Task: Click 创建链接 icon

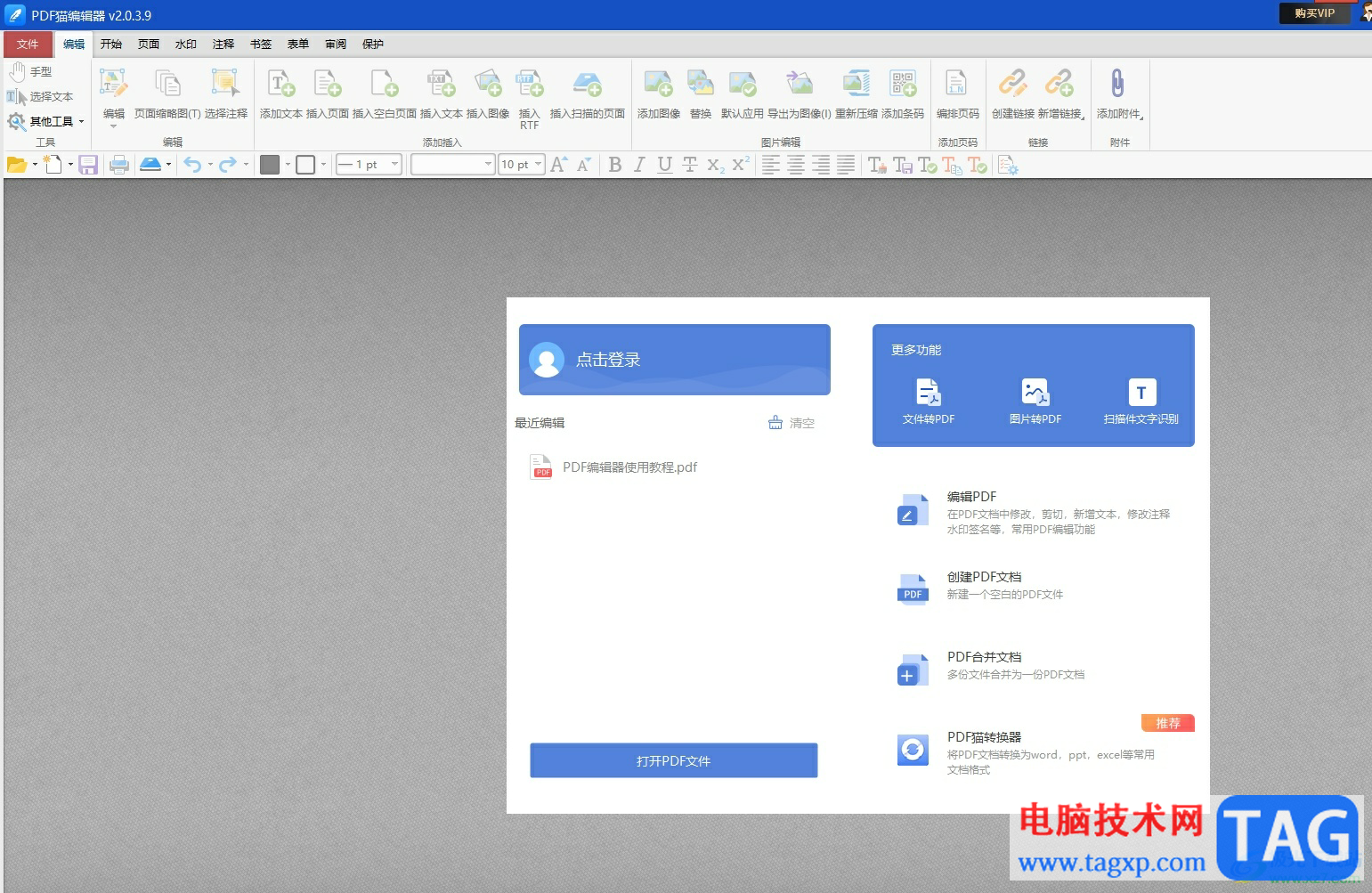Action: [1012, 85]
